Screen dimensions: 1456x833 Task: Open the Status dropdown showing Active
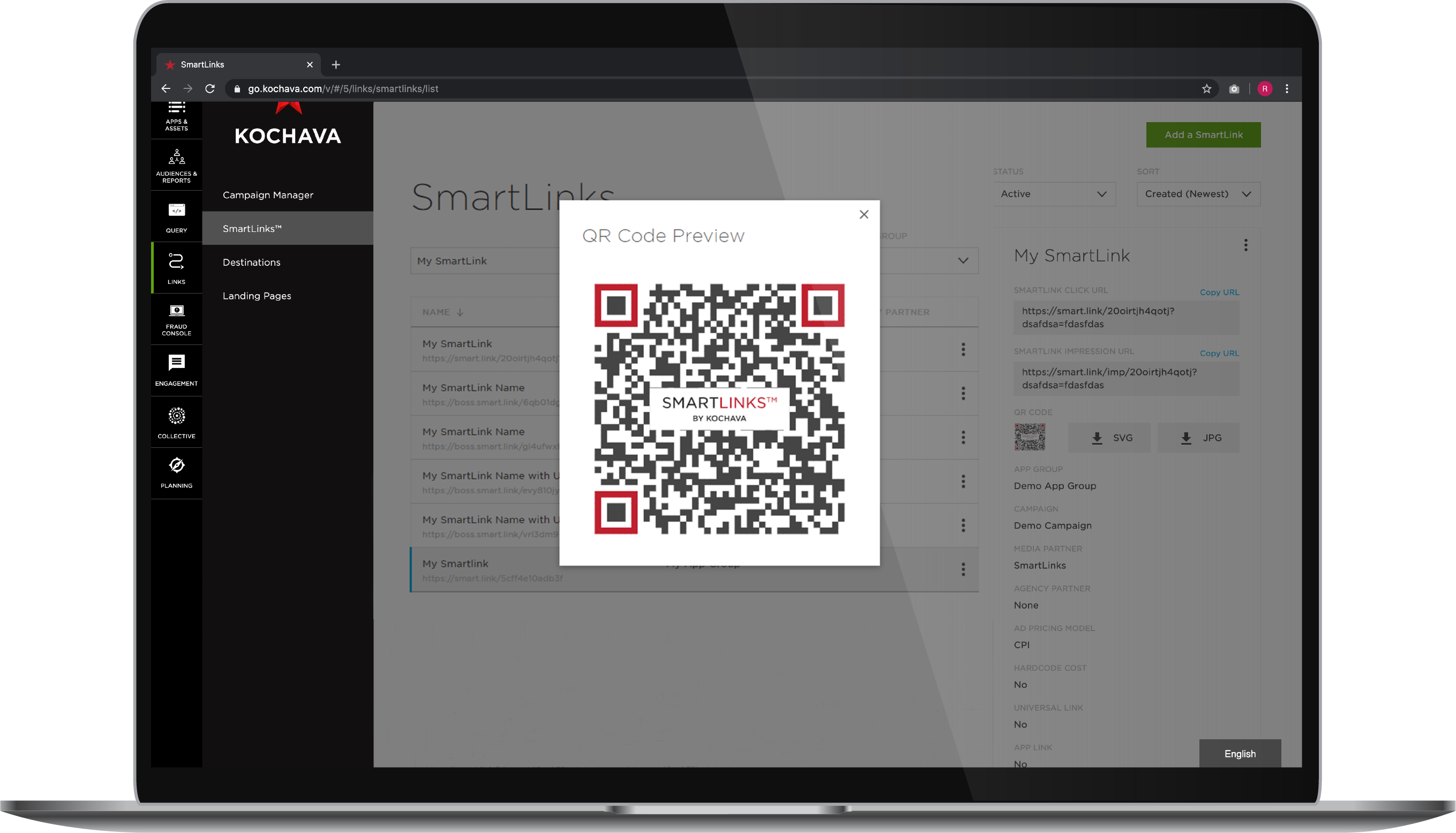1054,194
